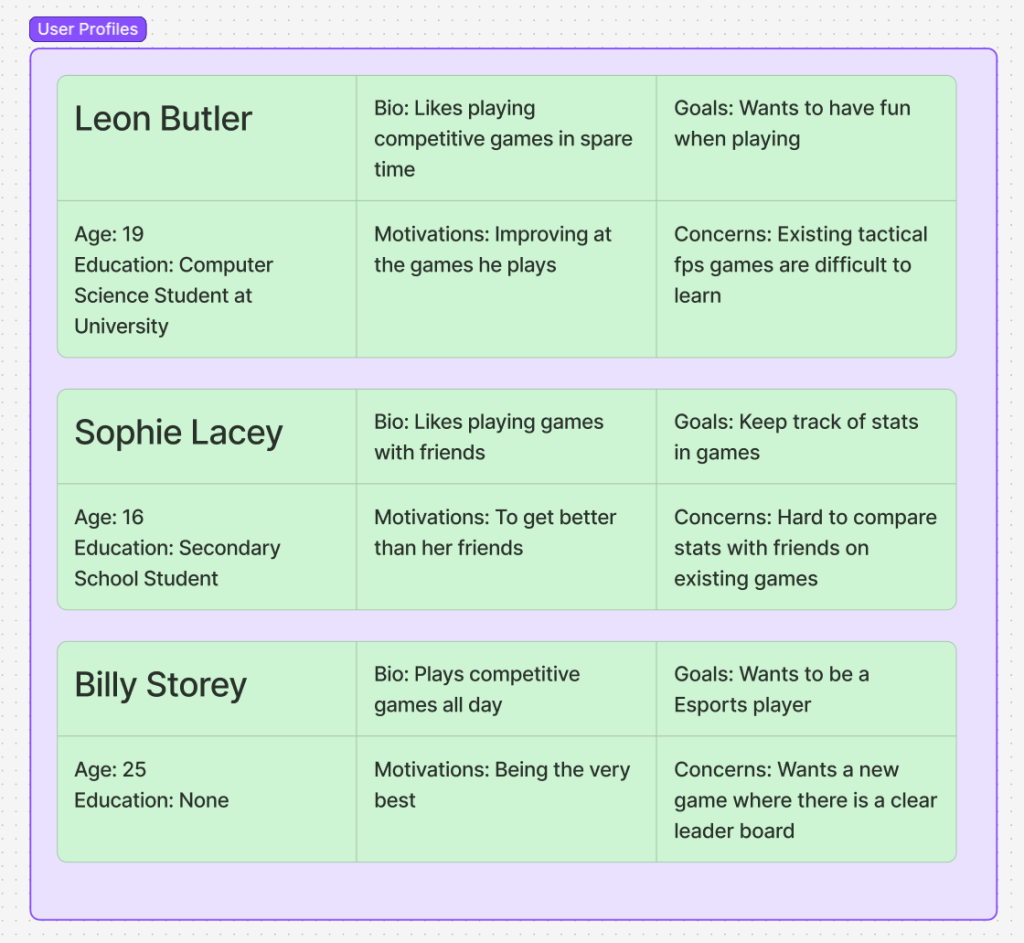Click 'Hard to compare stats' Concerns cell
Viewport: 1024px width, 943px height.
[x=805, y=547]
